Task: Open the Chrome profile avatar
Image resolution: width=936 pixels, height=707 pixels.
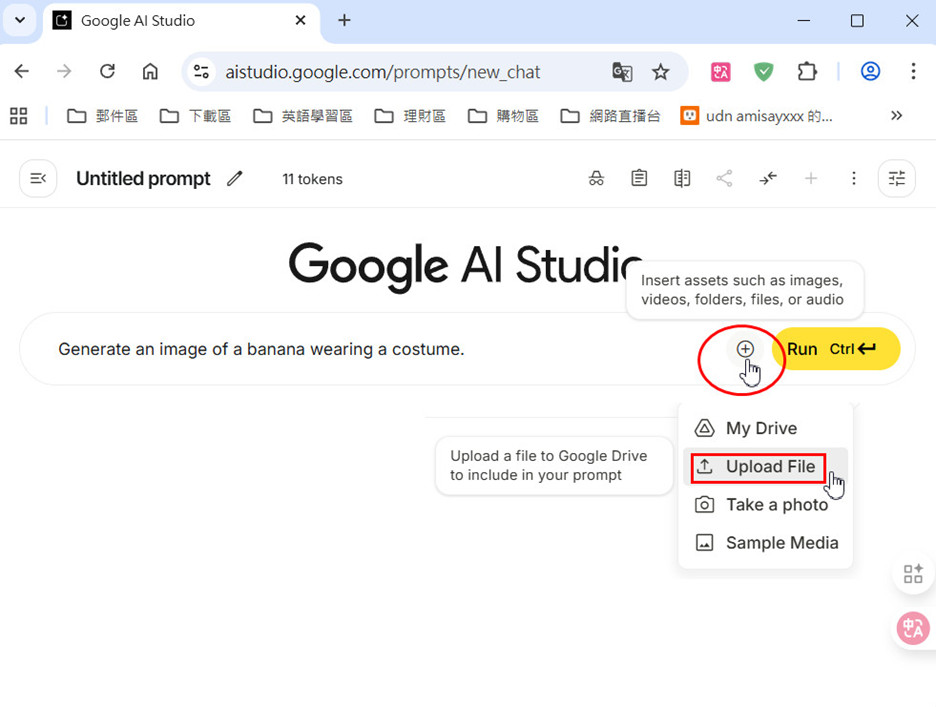Action: pos(870,72)
